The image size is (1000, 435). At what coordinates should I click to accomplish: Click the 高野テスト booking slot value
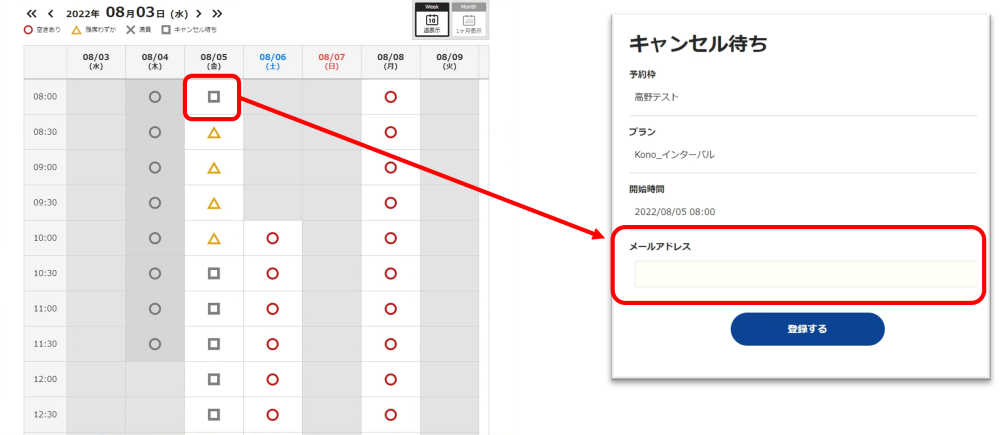657,98
